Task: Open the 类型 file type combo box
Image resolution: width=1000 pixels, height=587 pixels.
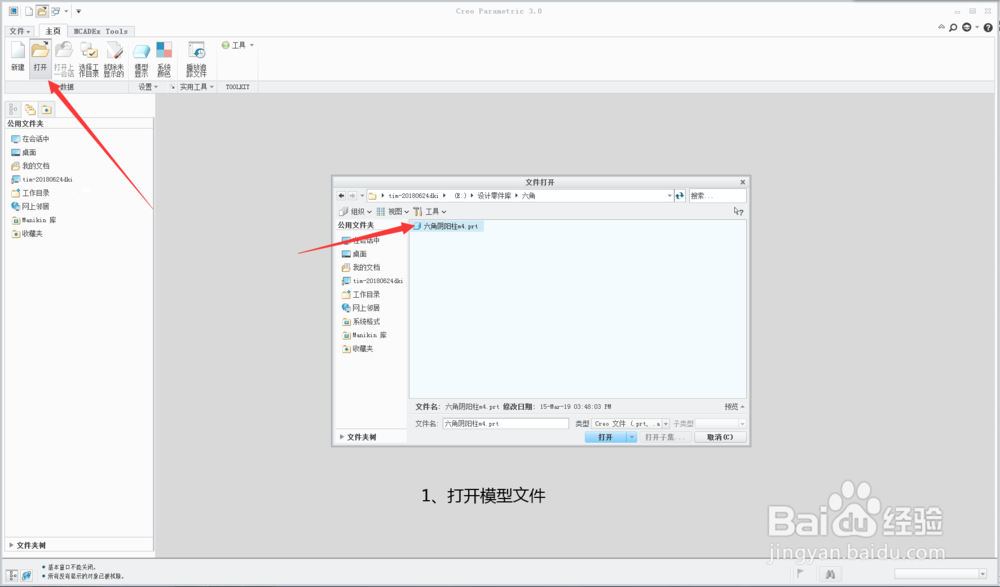Action: point(630,424)
